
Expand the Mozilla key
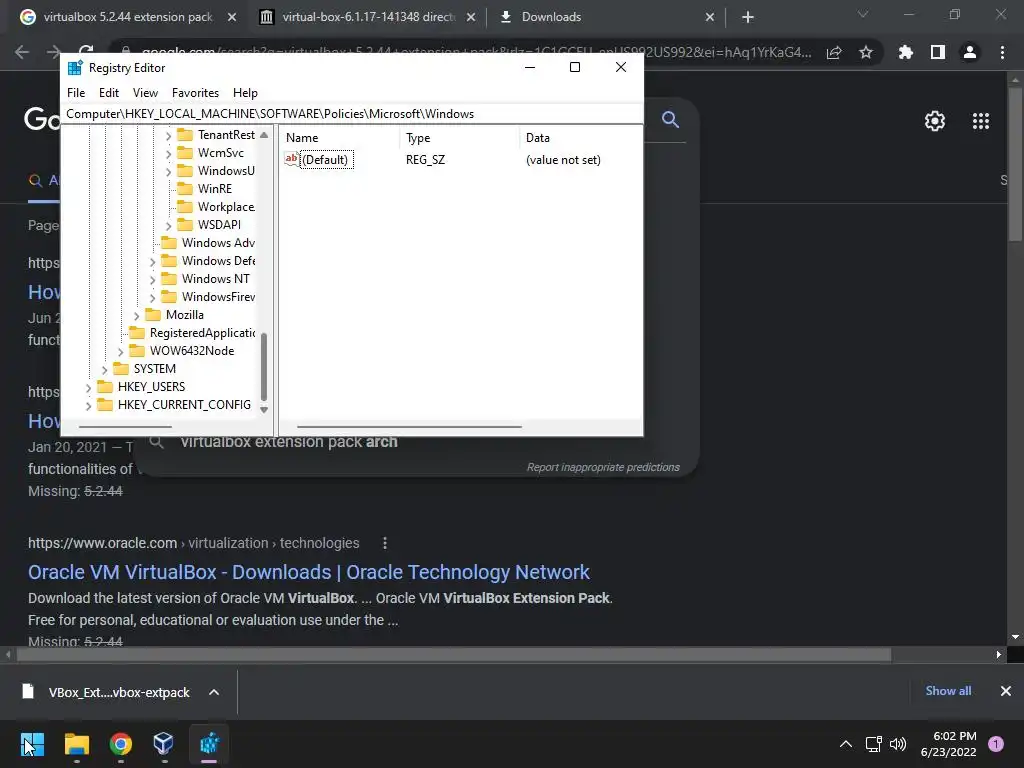(x=136, y=315)
